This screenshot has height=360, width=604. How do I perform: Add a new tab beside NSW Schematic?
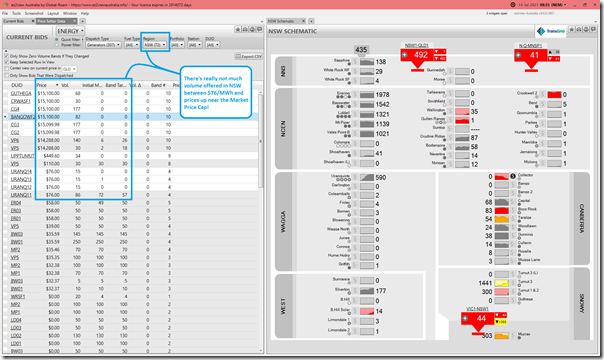[x=311, y=21]
